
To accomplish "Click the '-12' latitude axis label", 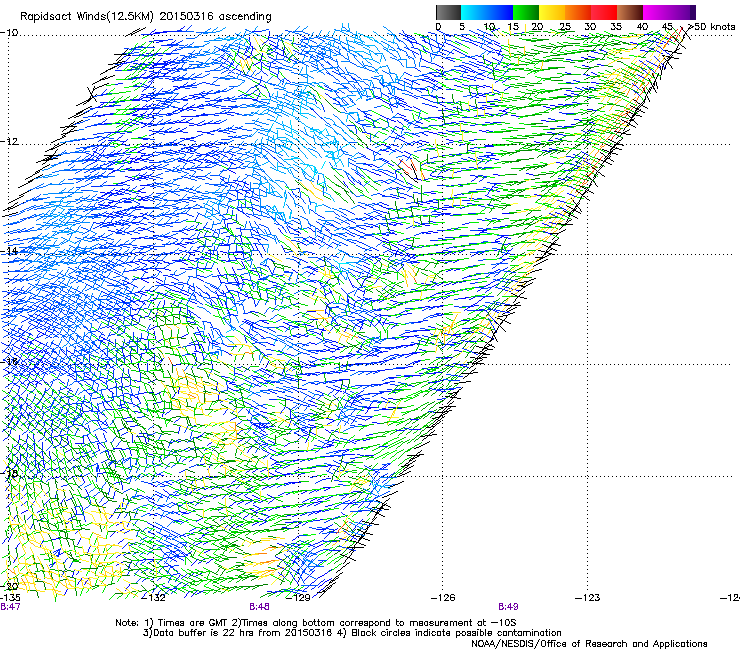I will [x=9, y=142].
